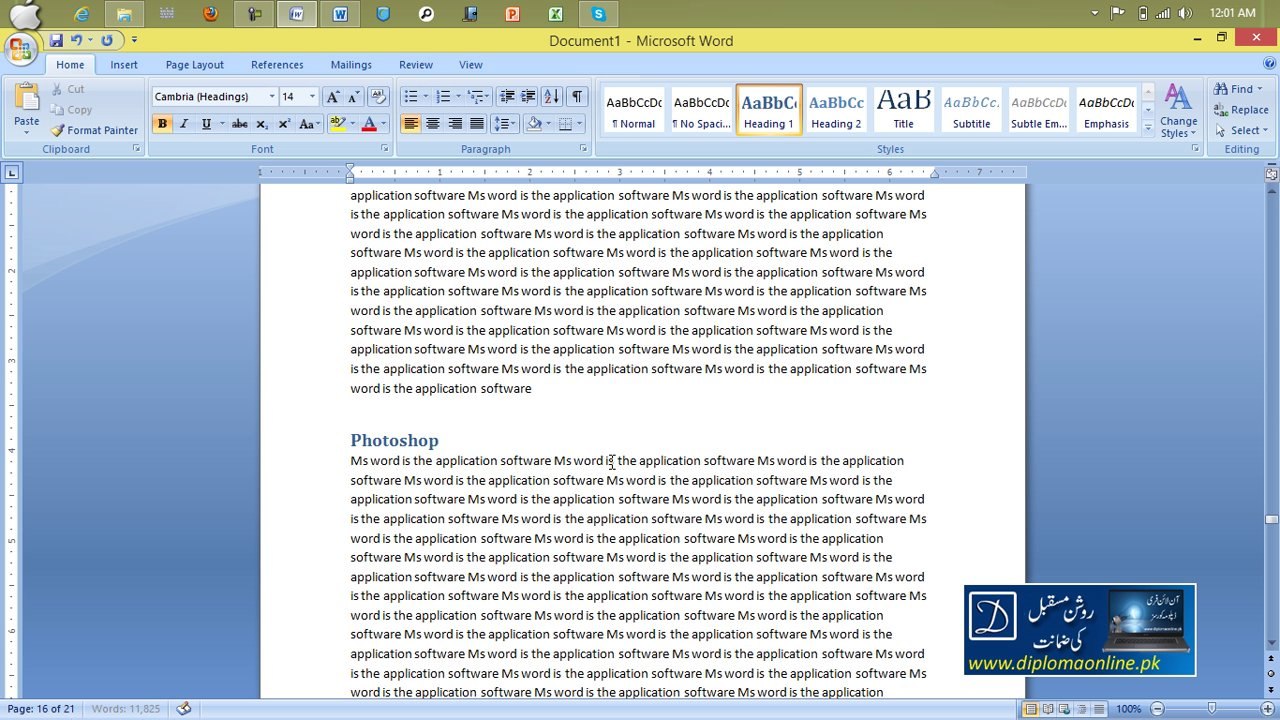1280x720 pixels.
Task: Open the Review tab
Action: tap(416, 65)
